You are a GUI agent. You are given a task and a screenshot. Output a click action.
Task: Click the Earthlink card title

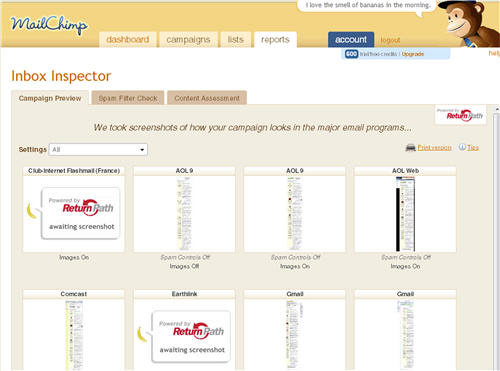184,294
